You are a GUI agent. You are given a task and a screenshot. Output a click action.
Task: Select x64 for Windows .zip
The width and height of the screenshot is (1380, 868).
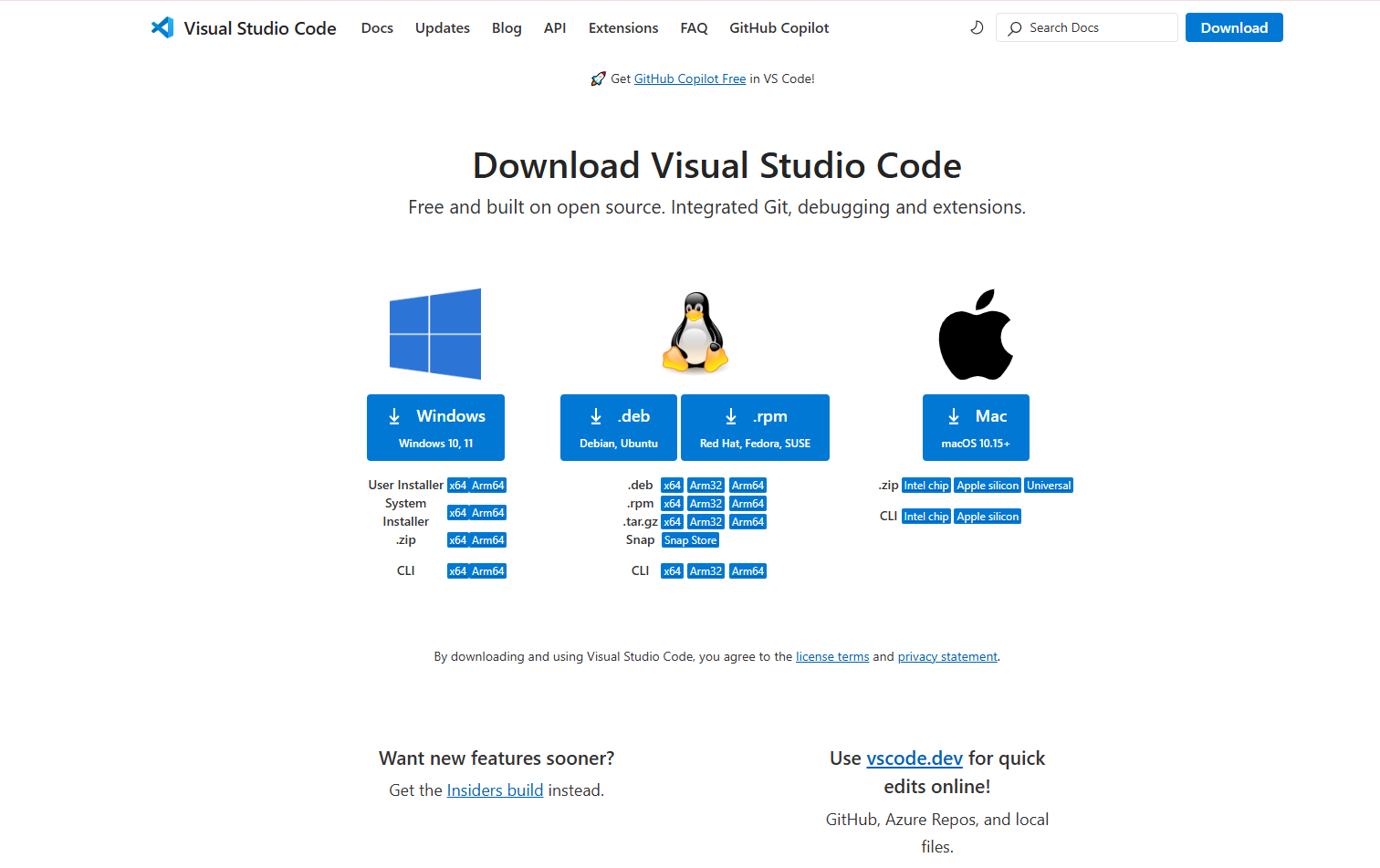click(457, 540)
